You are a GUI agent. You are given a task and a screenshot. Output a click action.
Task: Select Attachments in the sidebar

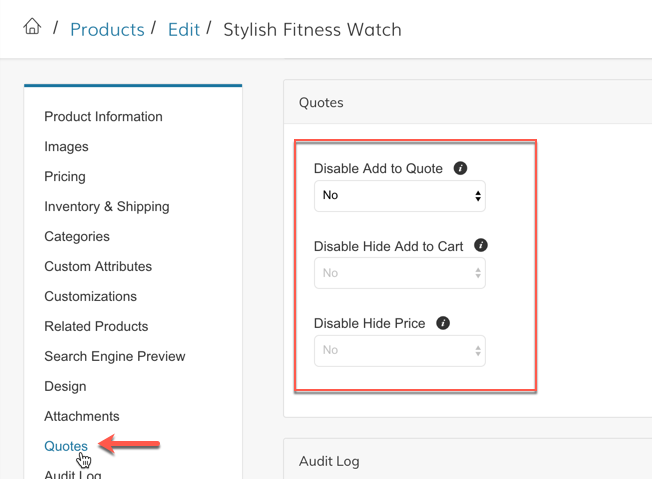pyautogui.click(x=81, y=417)
